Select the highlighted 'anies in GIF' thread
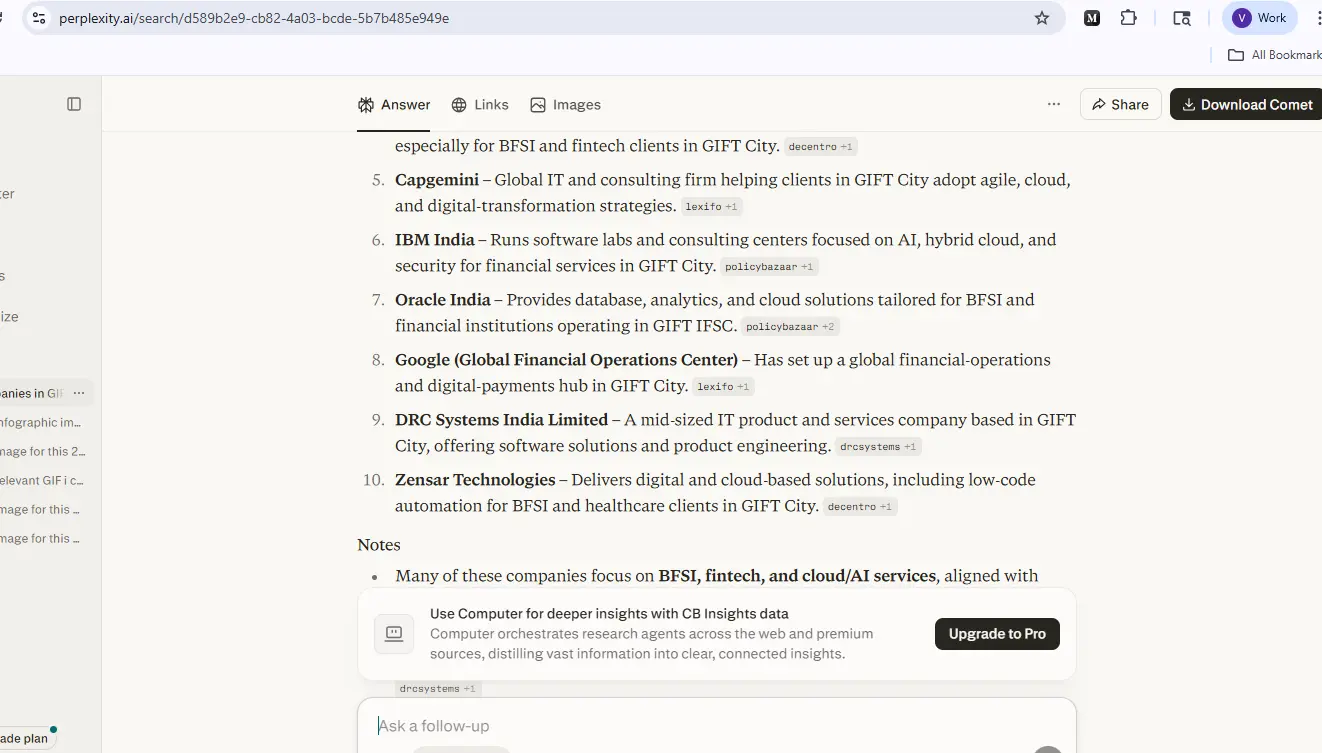The image size is (1322, 753). tap(32, 393)
